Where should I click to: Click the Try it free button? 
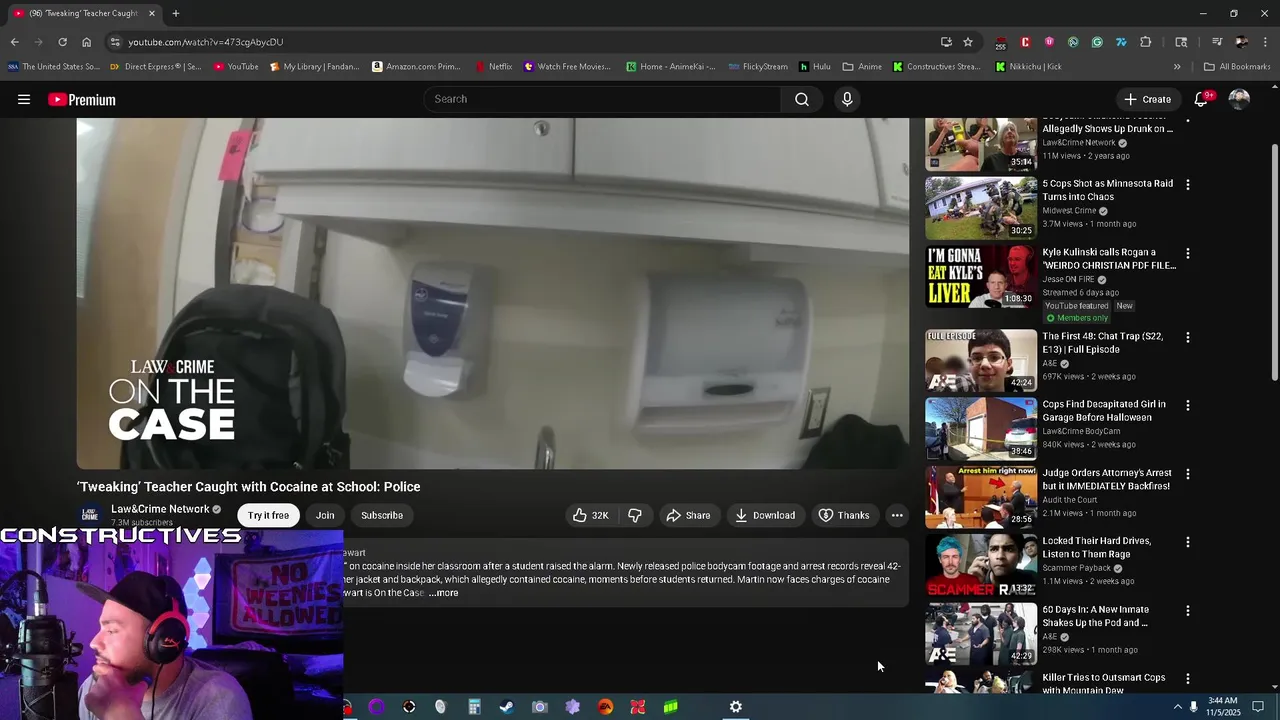(268, 515)
